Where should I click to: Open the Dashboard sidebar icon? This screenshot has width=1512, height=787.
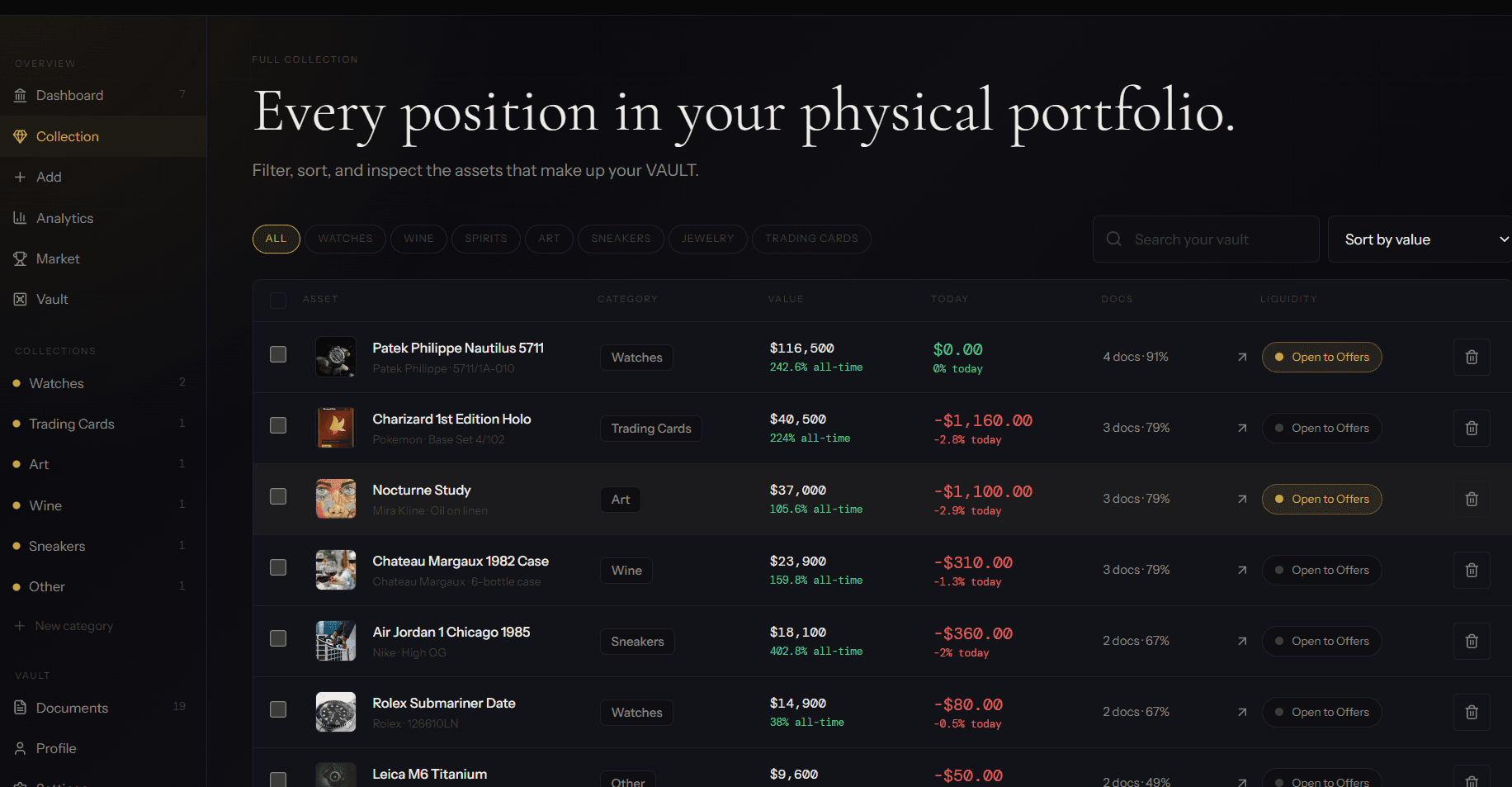click(x=20, y=96)
